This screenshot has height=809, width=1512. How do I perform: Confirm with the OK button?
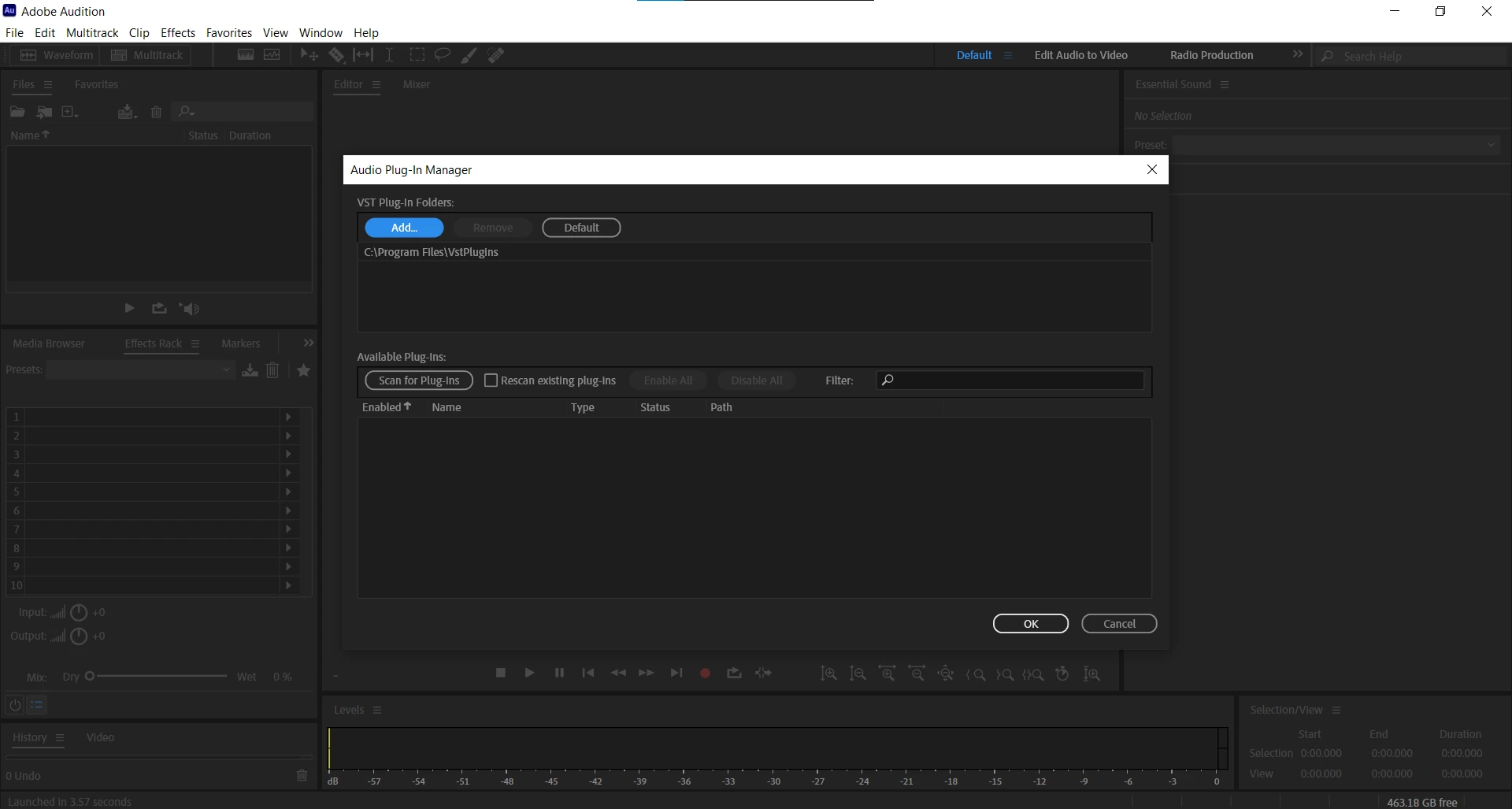click(x=1031, y=624)
